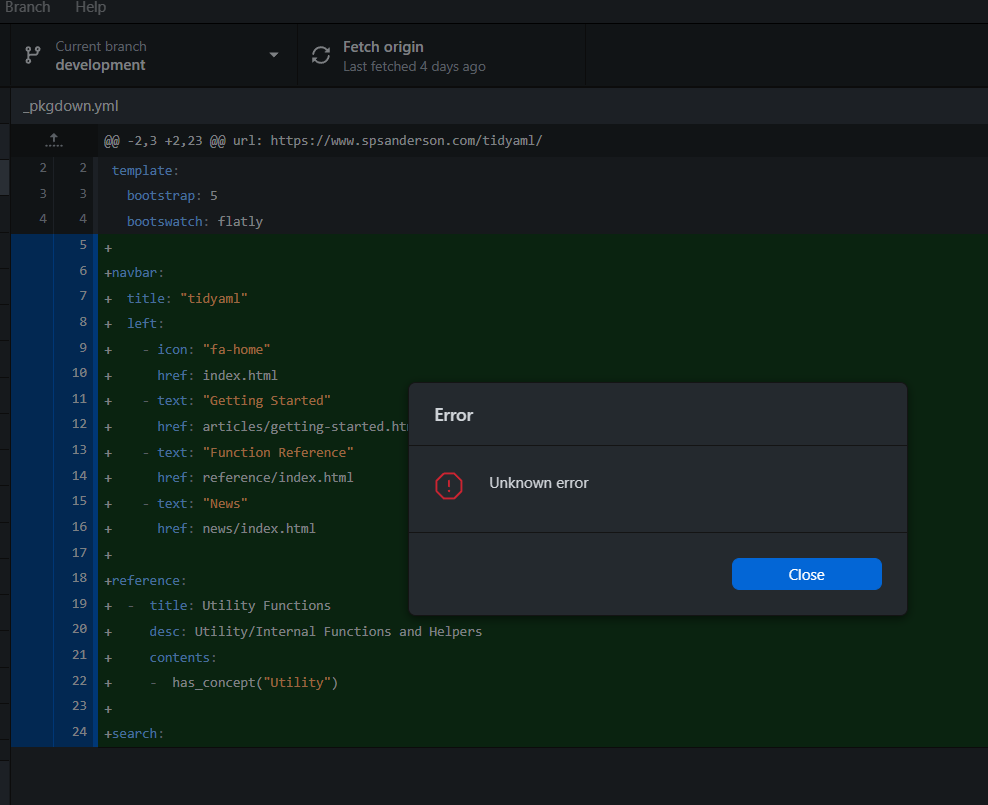The image size is (988, 805).
Task: Click the expand-hunk up arrow in the diff gutter
Action: point(53,140)
